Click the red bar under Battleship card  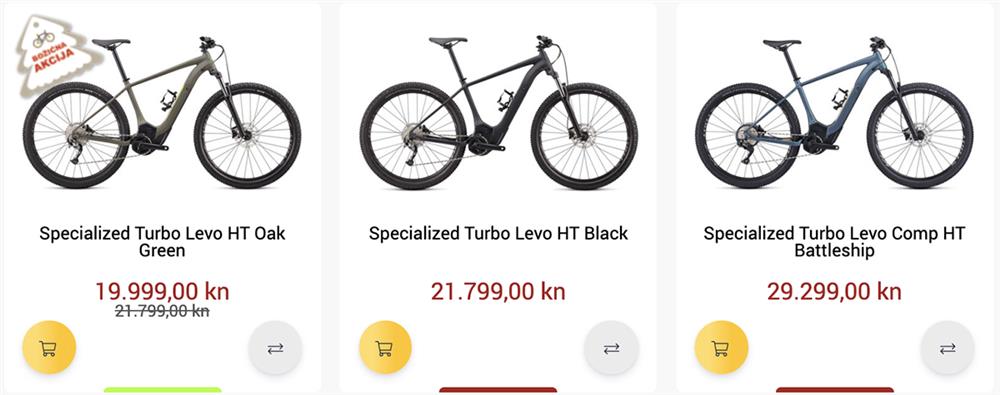pyautogui.click(x=834, y=391)
